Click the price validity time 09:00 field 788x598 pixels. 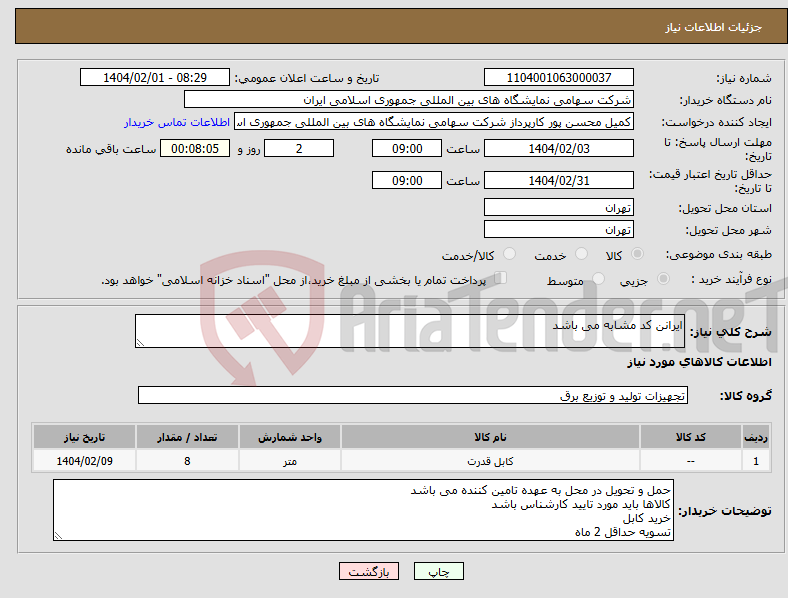407,180
